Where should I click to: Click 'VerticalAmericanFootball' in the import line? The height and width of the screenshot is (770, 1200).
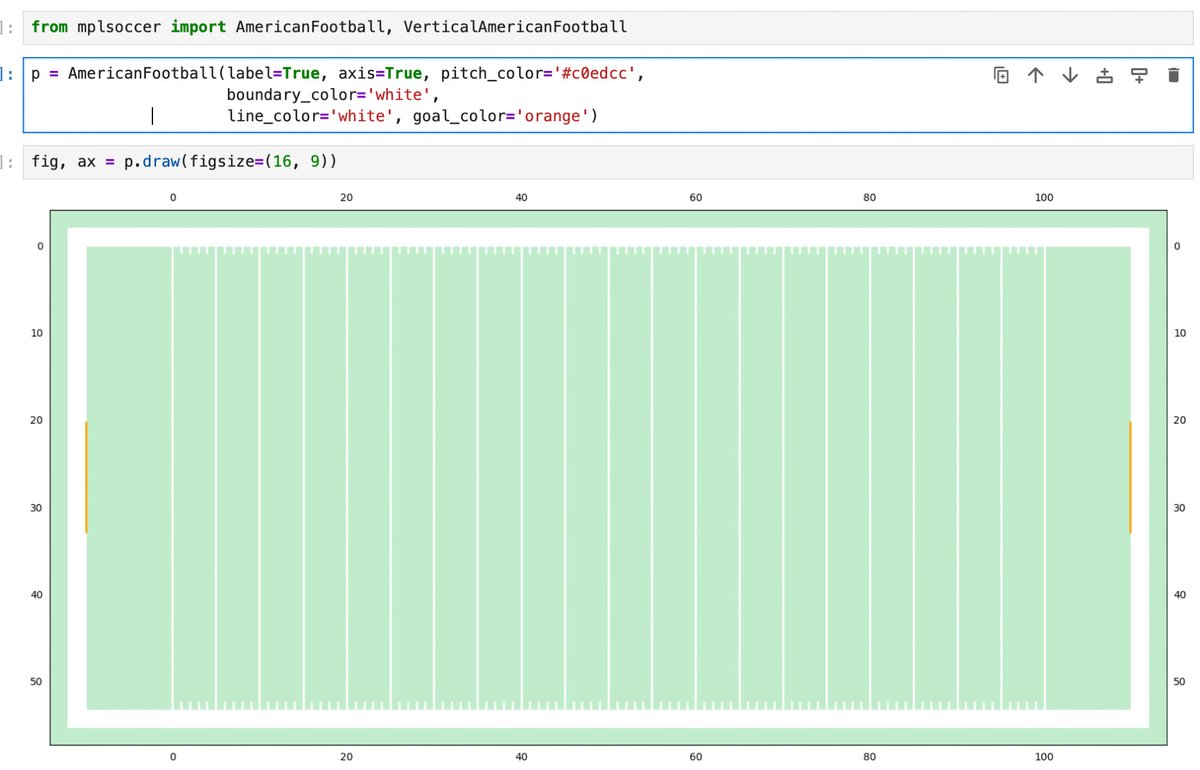click(515, 27)
